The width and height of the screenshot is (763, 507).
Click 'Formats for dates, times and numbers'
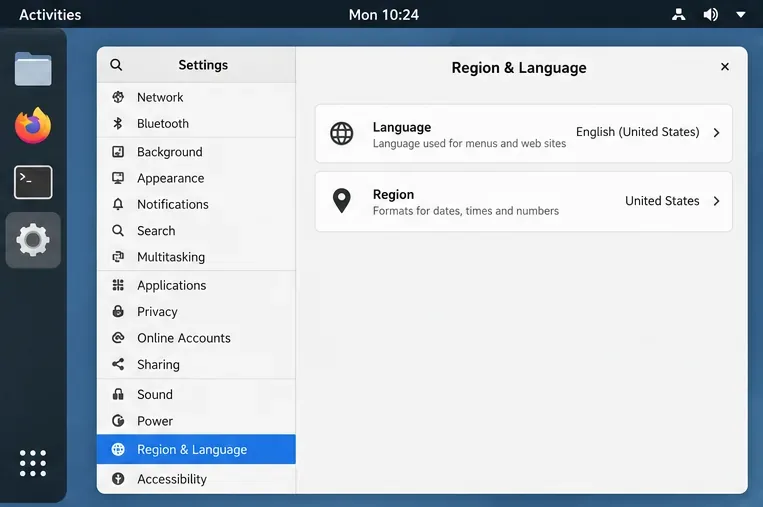pyautogui.click(x=466, y=211)
